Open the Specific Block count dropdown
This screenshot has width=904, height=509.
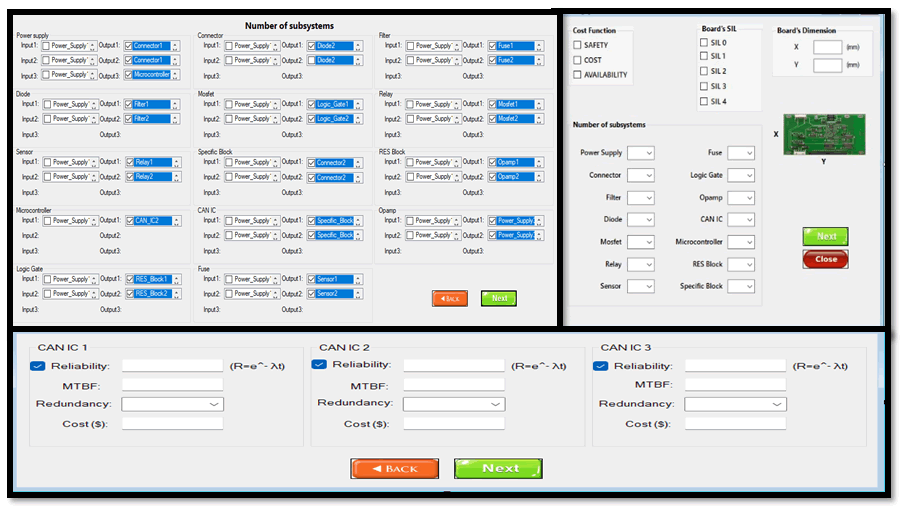741,286
